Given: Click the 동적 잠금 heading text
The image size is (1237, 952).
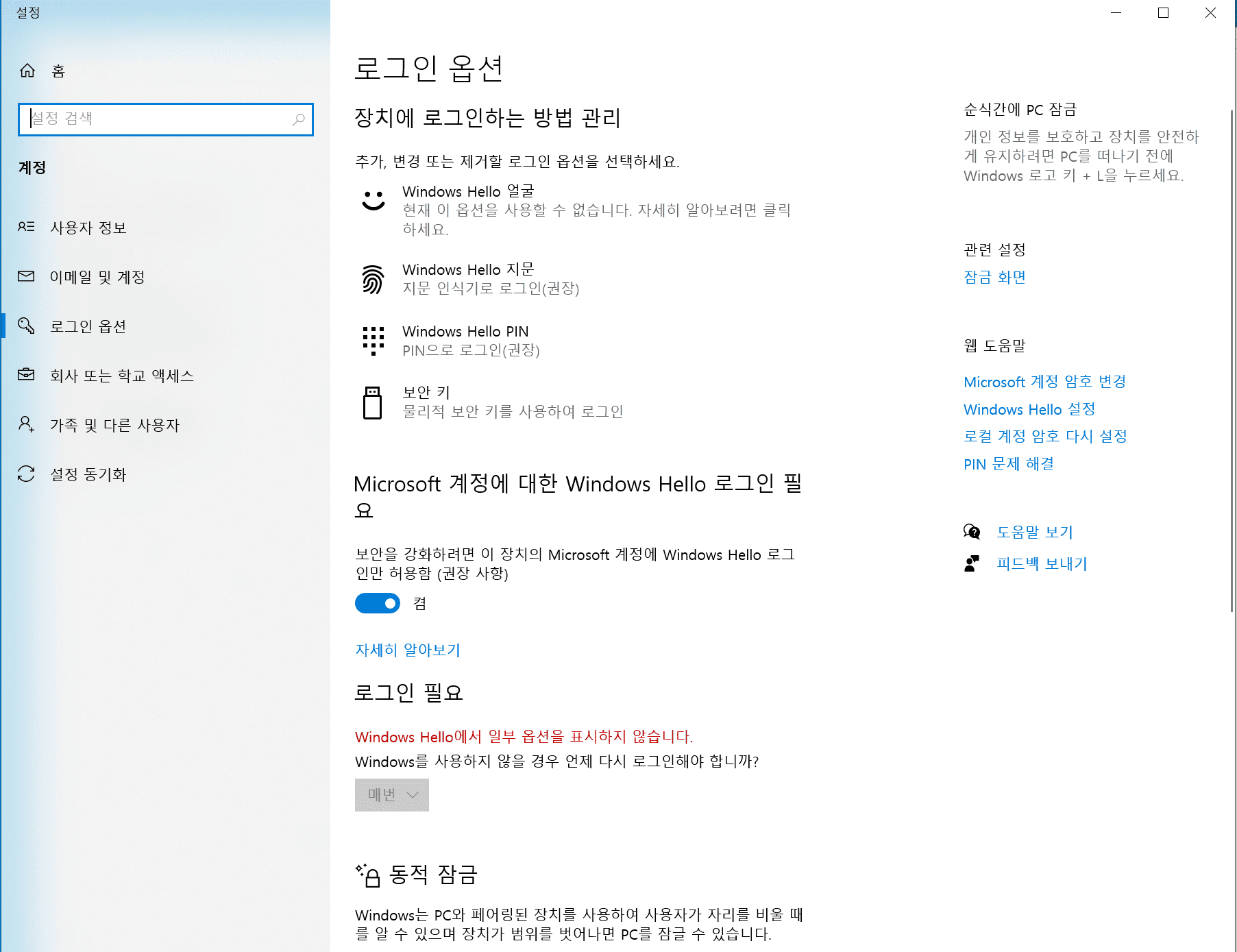Looking at the screenshot, I should 433,875.
